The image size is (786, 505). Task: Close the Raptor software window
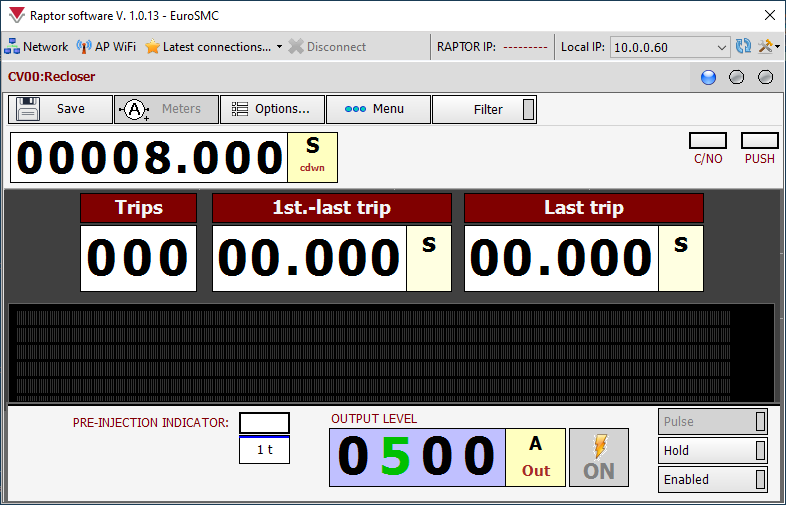pyautogui.click(x=770, y=16)
